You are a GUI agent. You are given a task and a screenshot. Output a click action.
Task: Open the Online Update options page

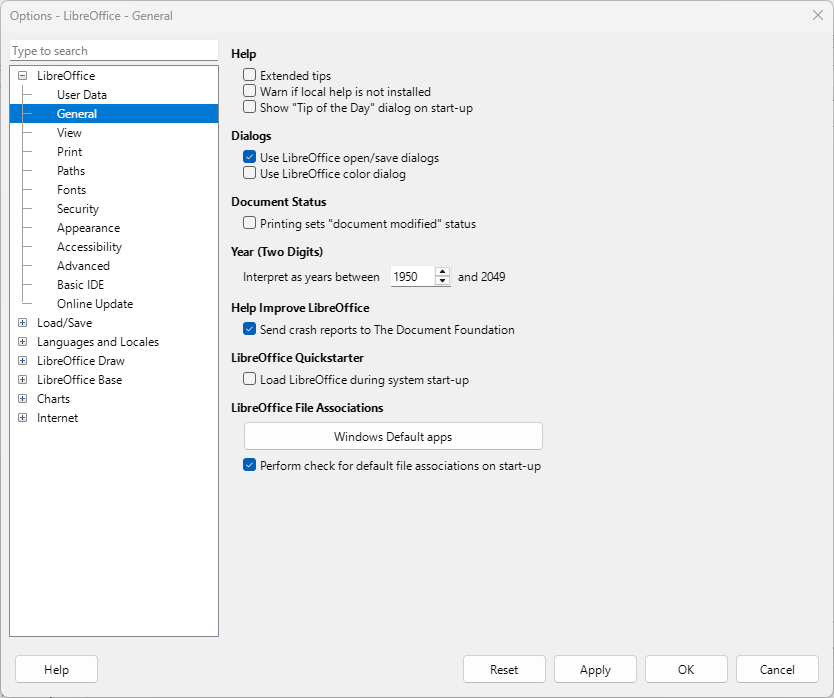pyautogui.click(x=95, y=304)
